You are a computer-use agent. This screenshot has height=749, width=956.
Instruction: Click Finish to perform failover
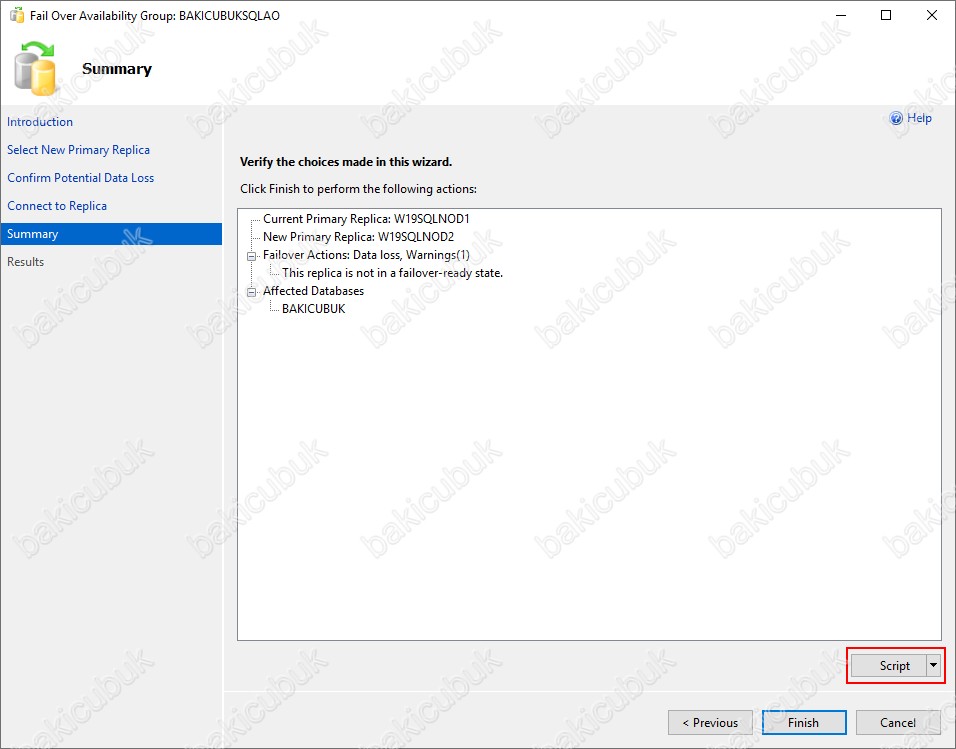804,723
